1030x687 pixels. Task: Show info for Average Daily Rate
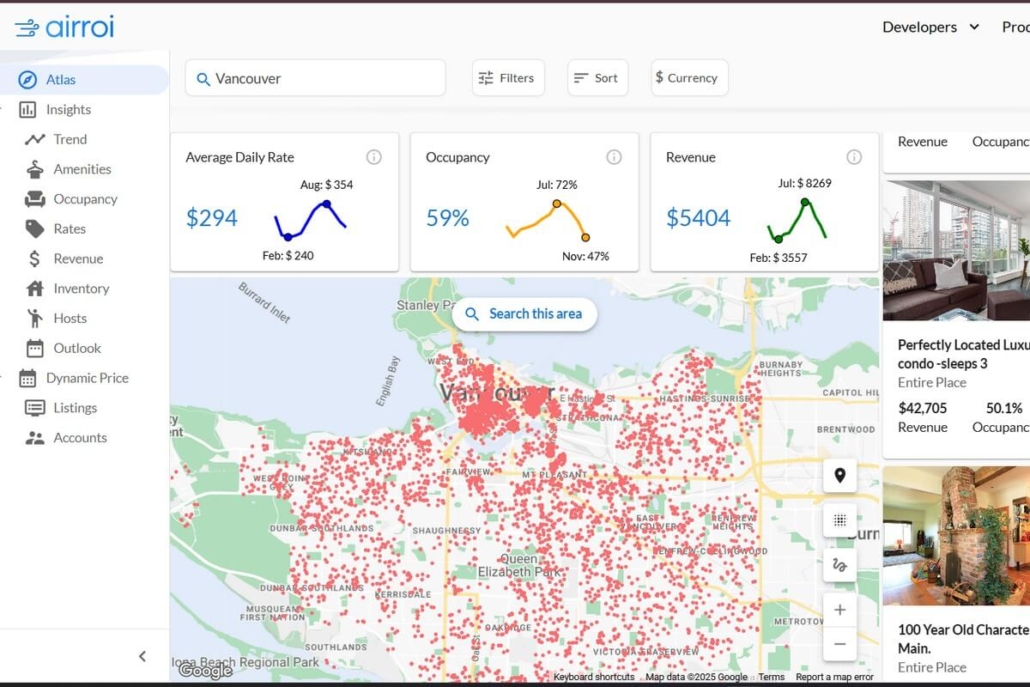374,157
